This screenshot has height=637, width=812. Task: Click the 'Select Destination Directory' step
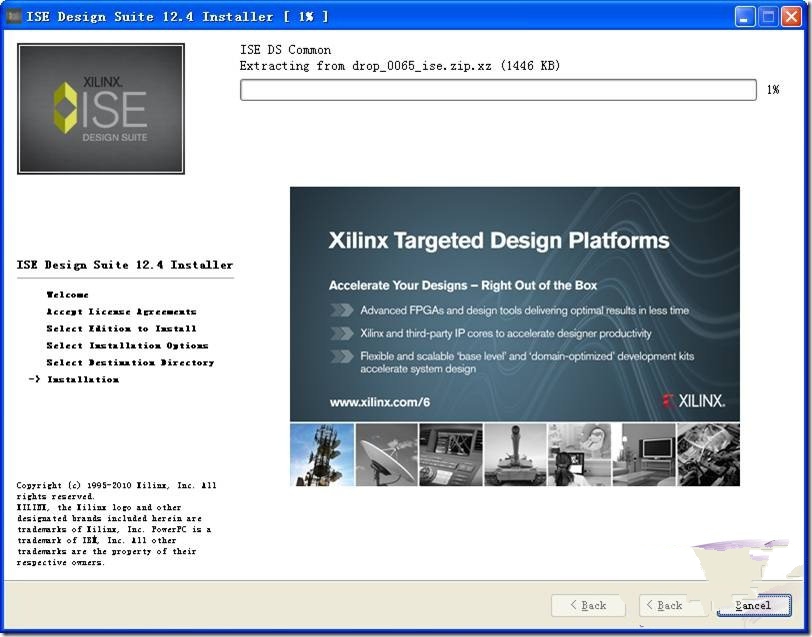(130, 363)
